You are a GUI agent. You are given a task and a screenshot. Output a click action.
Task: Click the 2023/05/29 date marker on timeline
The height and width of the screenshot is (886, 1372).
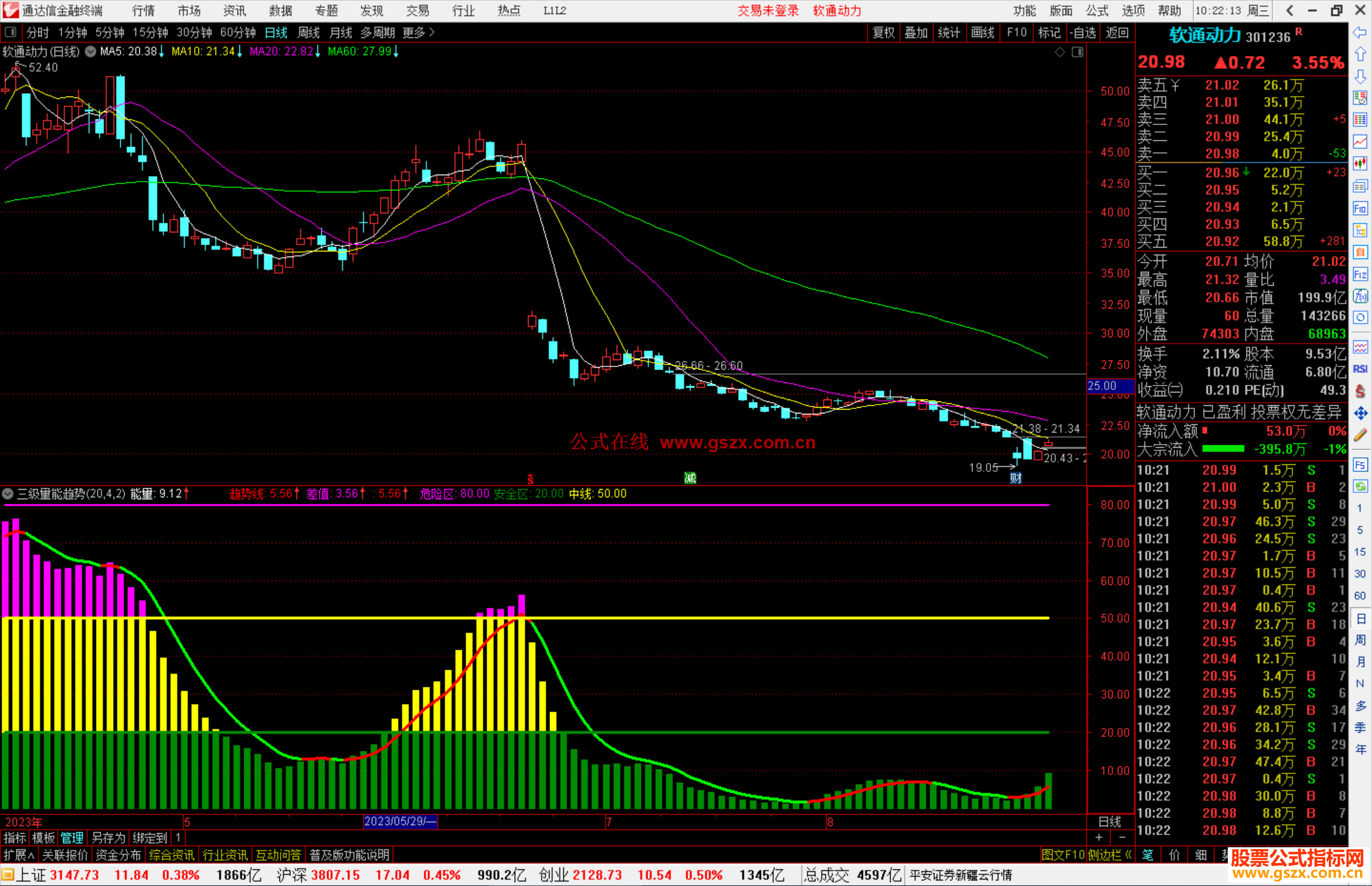(400, 821)
